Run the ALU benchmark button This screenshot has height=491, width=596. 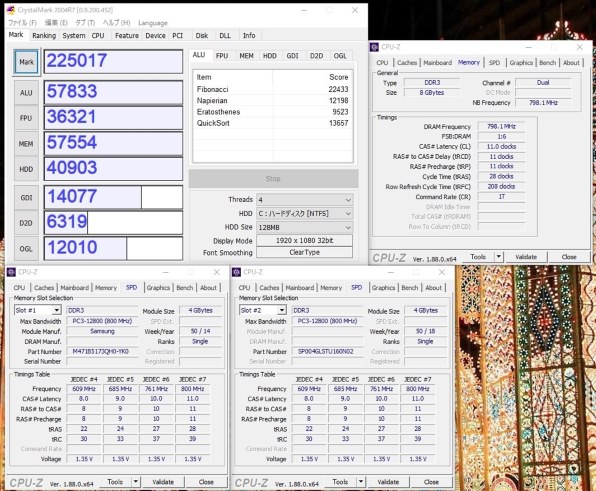tap(26, 93)
